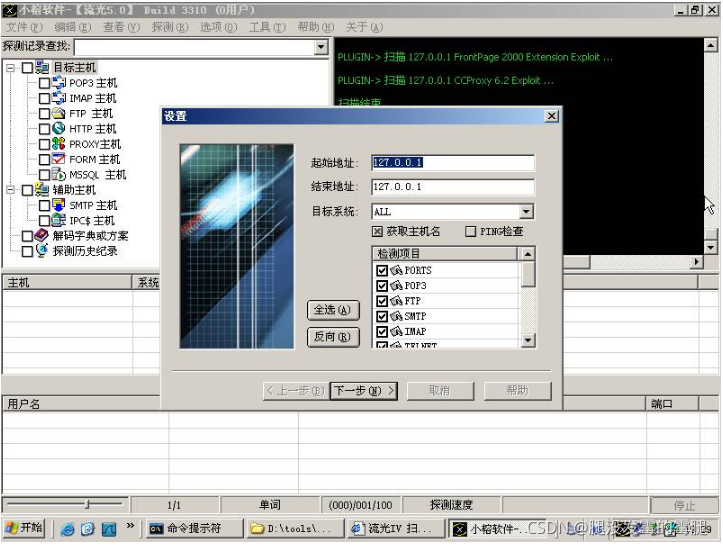The height and width of the screenshot is (545, 723).
Task: Enable PING检查 checkbox
Action: [470, 231]
